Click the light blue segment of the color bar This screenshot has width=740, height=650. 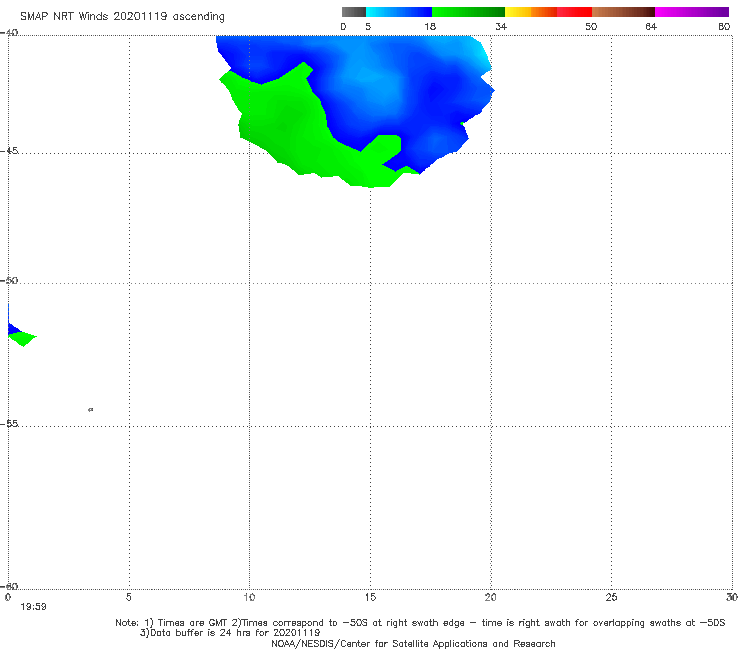[x=399, y=12]
